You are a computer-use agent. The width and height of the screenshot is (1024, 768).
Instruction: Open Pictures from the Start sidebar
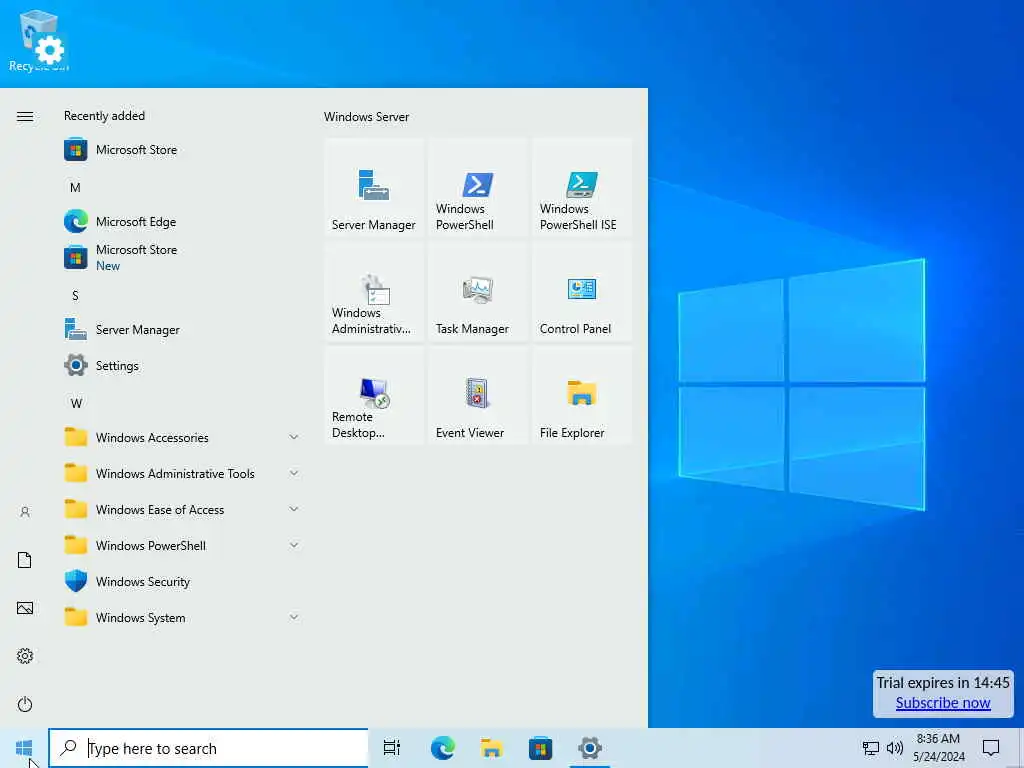point(25,608)
